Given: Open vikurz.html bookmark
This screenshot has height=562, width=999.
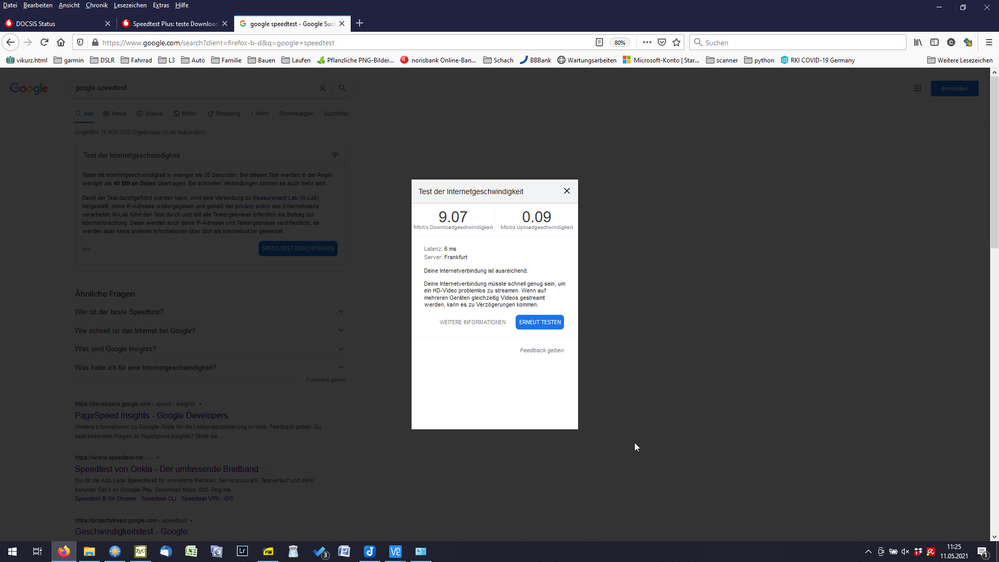Looking at the screenshot, I should click(27, 61).
